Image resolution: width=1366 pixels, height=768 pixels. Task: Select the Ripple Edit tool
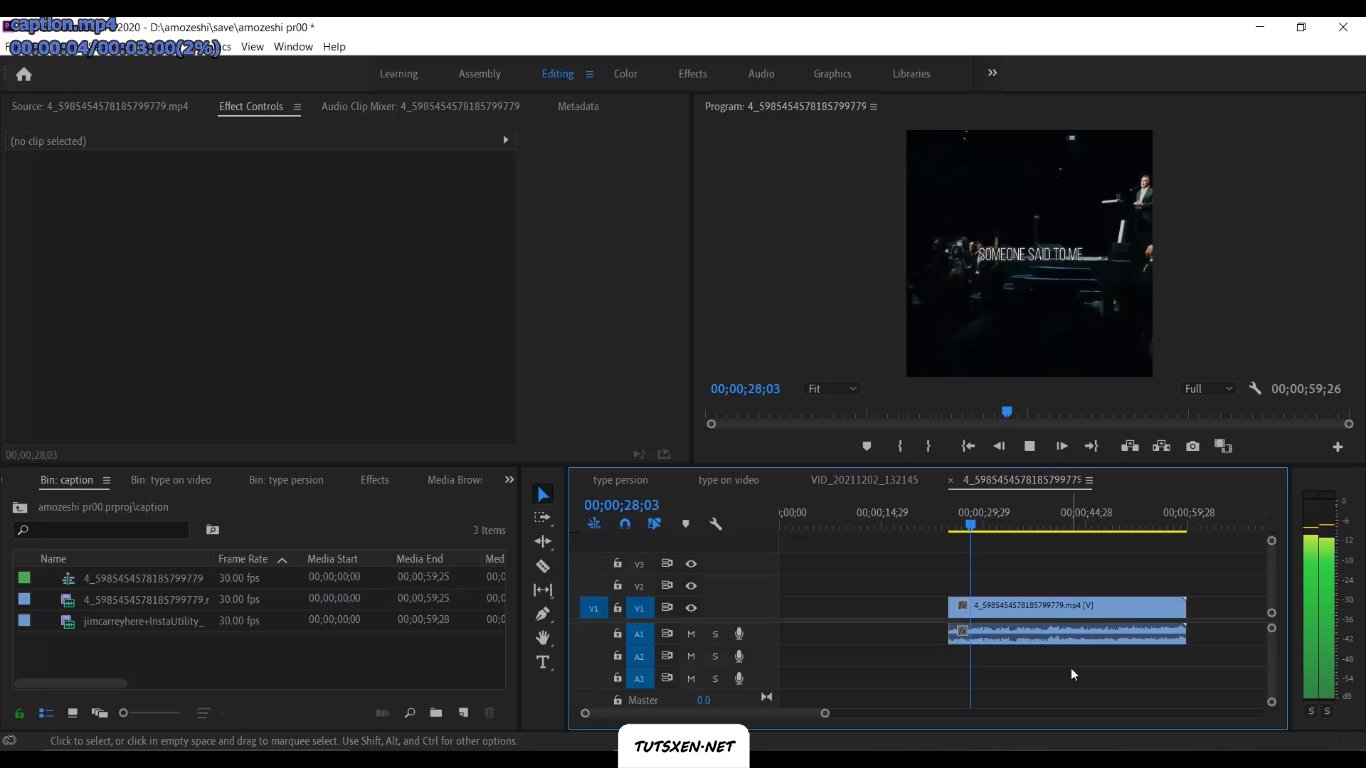543,541
